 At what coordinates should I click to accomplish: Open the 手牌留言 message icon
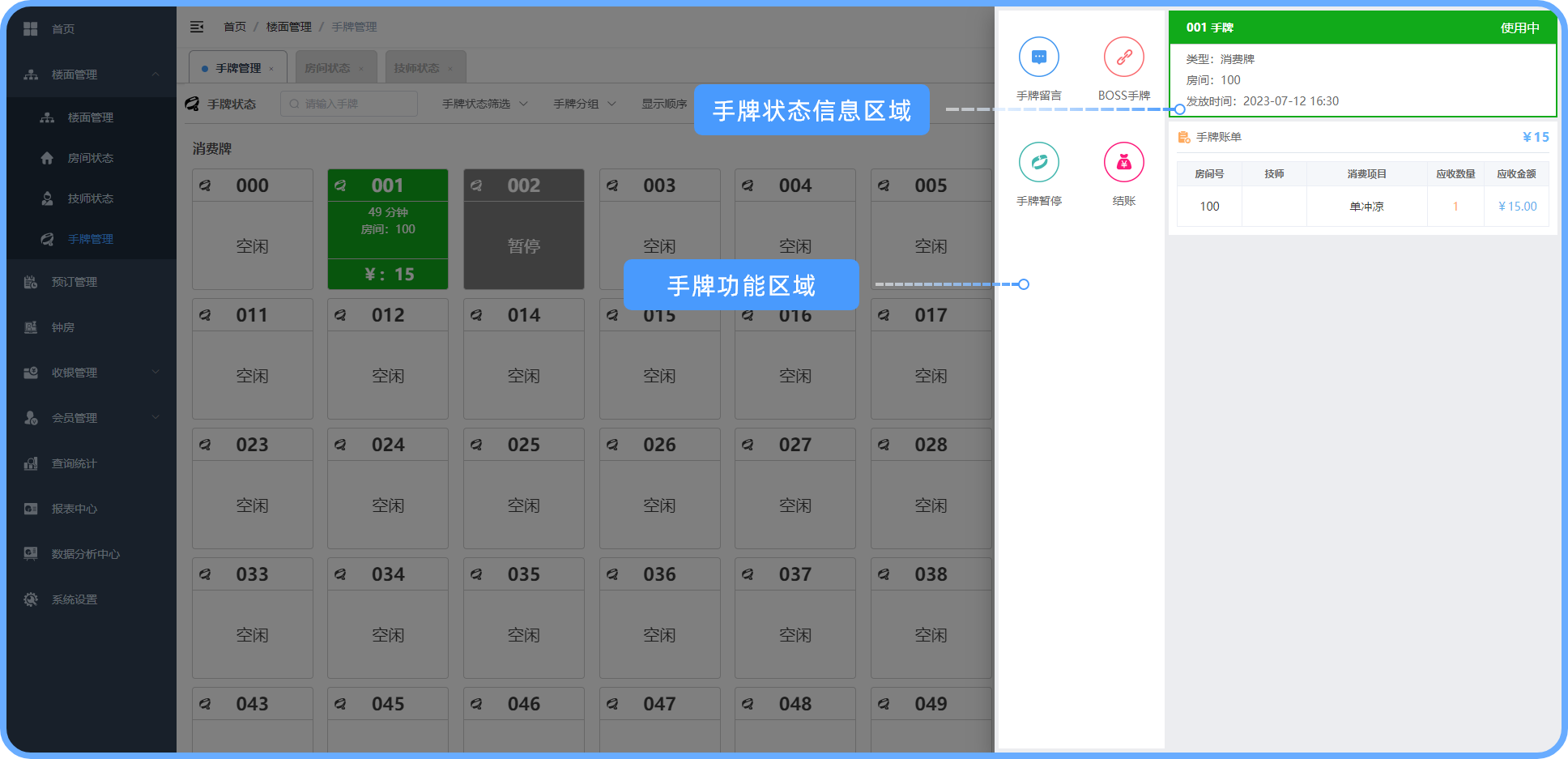pyautogui.click(x=1039, y=58)
